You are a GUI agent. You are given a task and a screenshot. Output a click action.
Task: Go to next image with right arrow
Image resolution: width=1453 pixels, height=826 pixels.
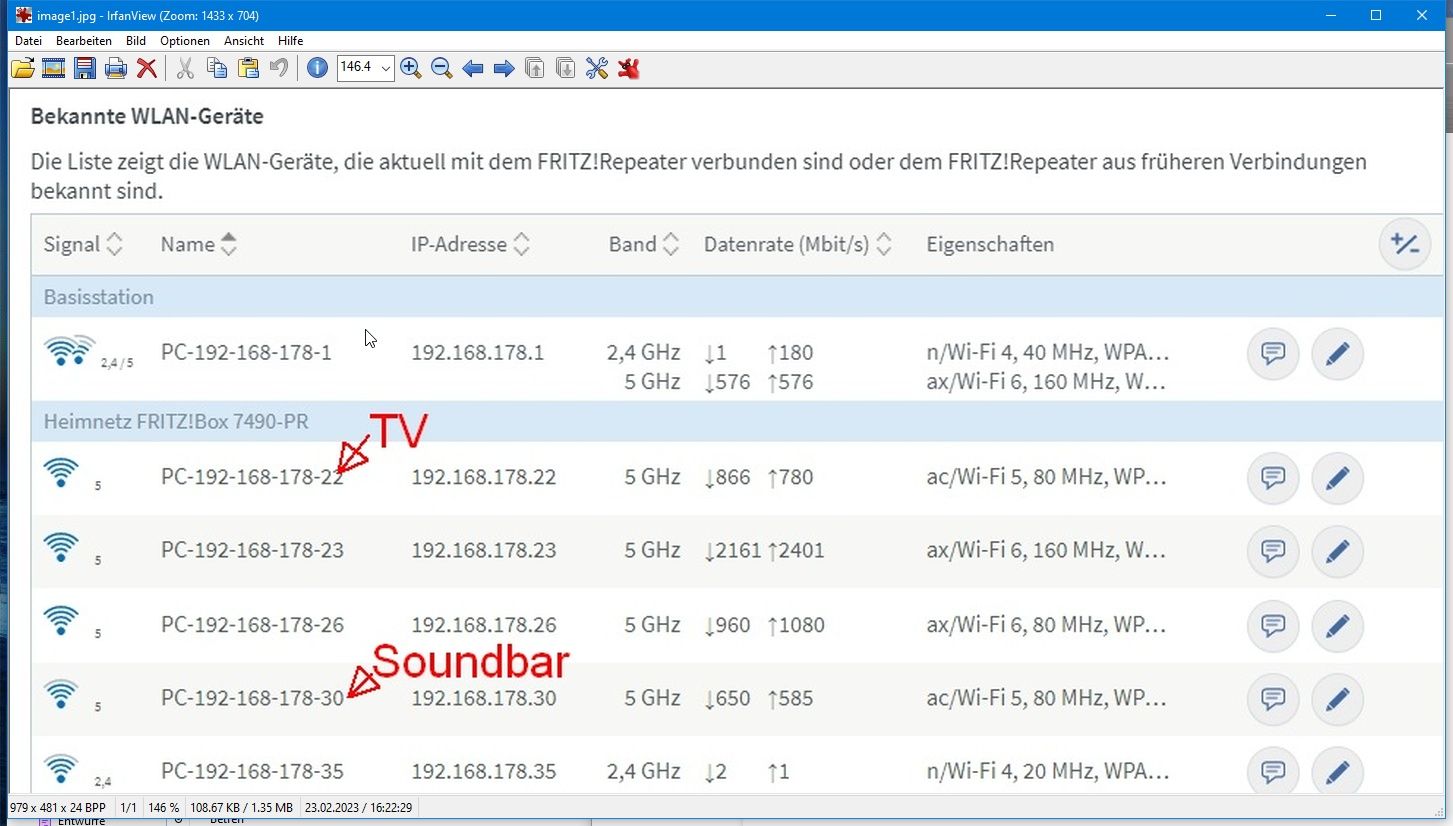point(504,68)
